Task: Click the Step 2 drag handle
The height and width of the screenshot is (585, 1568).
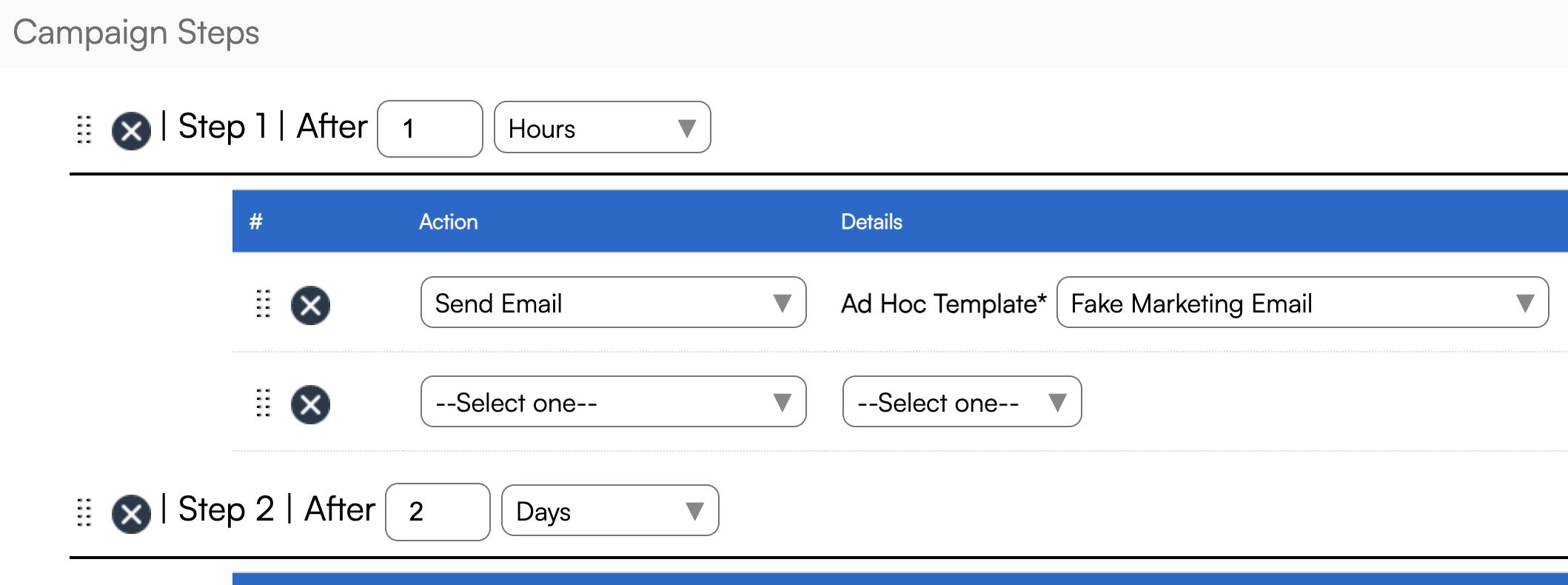Action: 84,512
